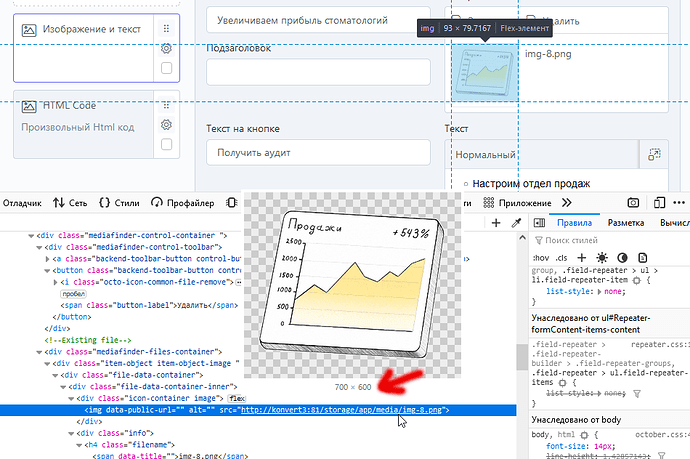
Task: Open the Приложение devtools tab
Action: coord(517,203)
